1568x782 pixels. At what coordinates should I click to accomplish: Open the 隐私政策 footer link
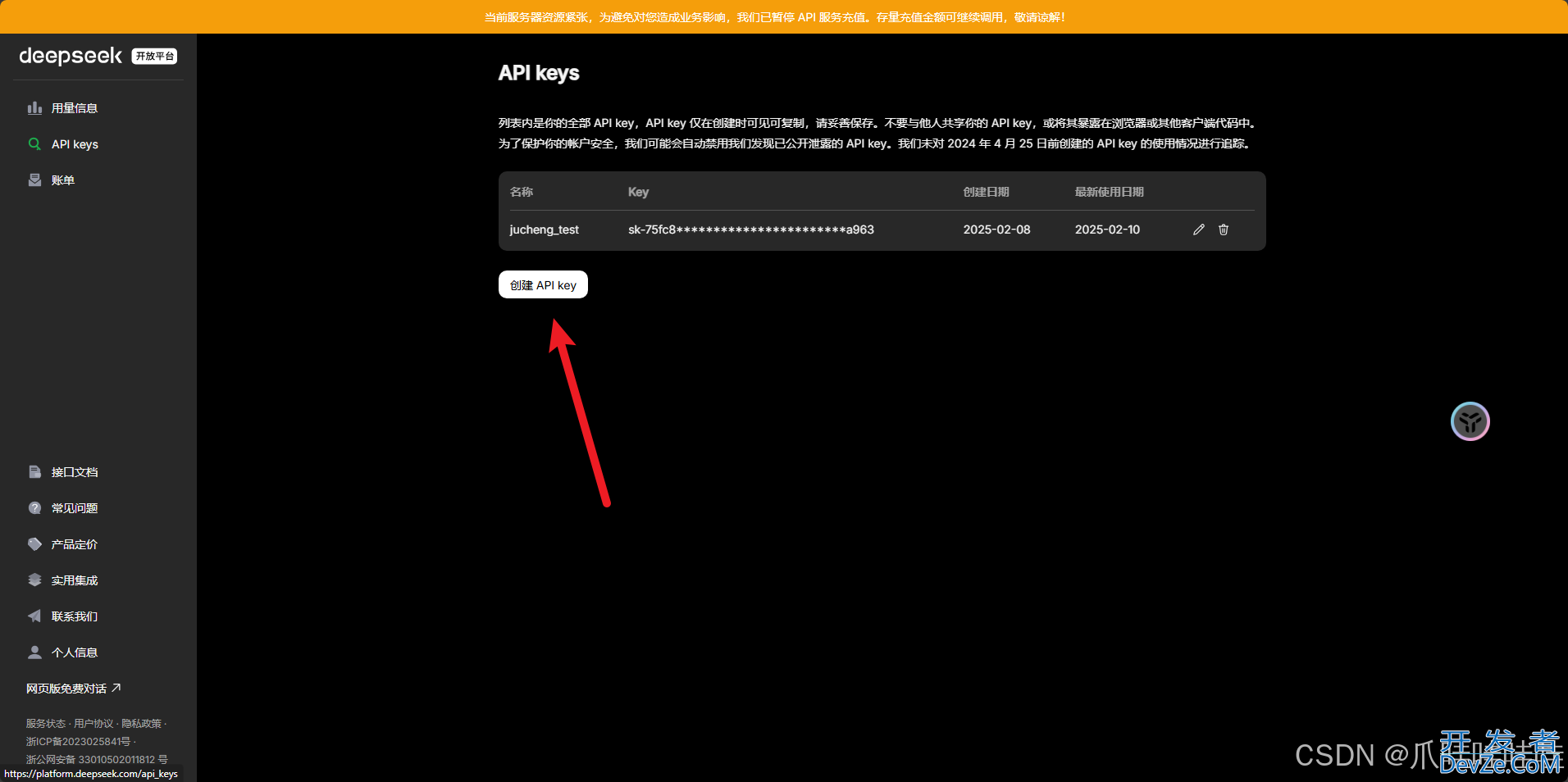click(x=142, y=723)
